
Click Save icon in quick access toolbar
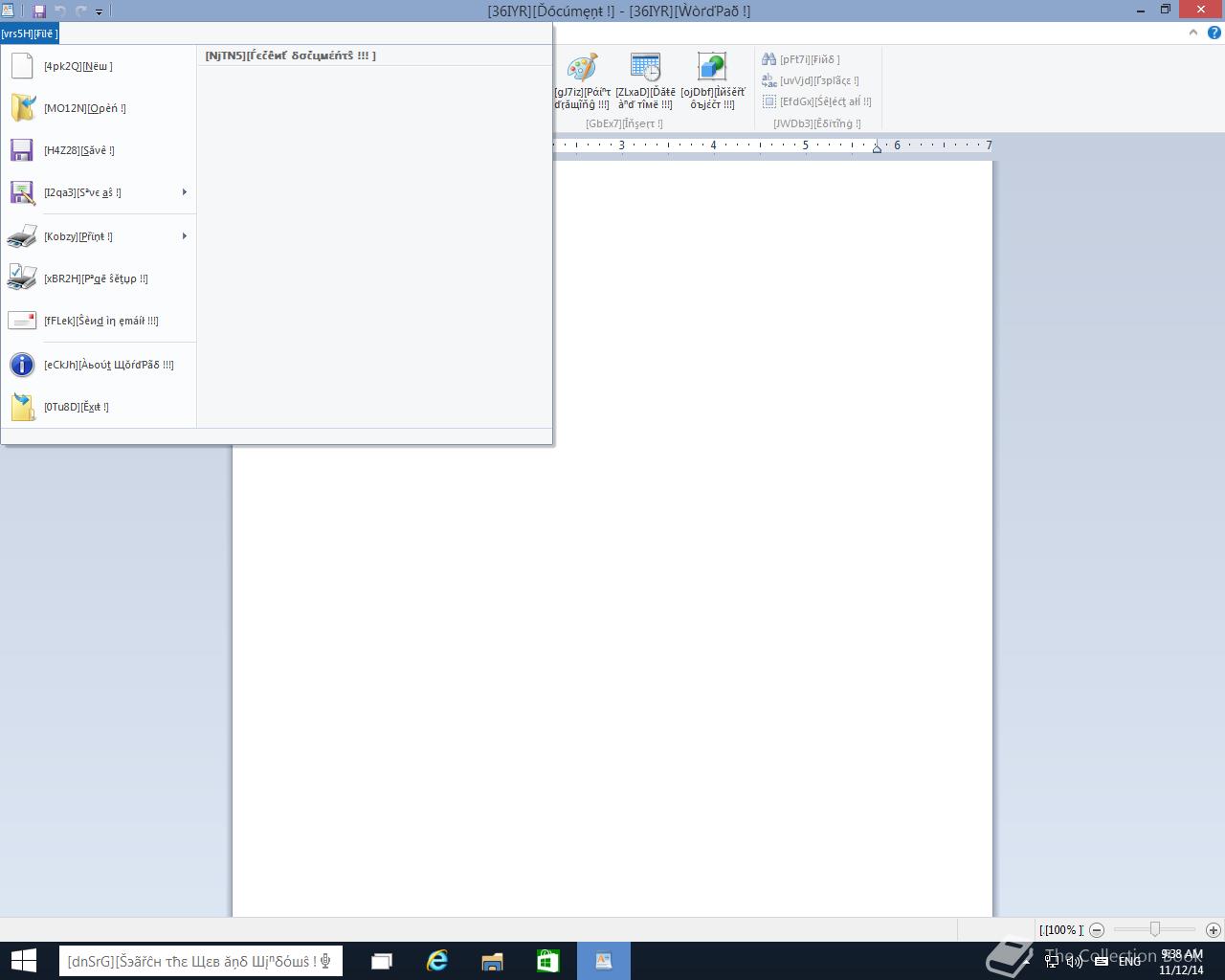click(39, 11)
